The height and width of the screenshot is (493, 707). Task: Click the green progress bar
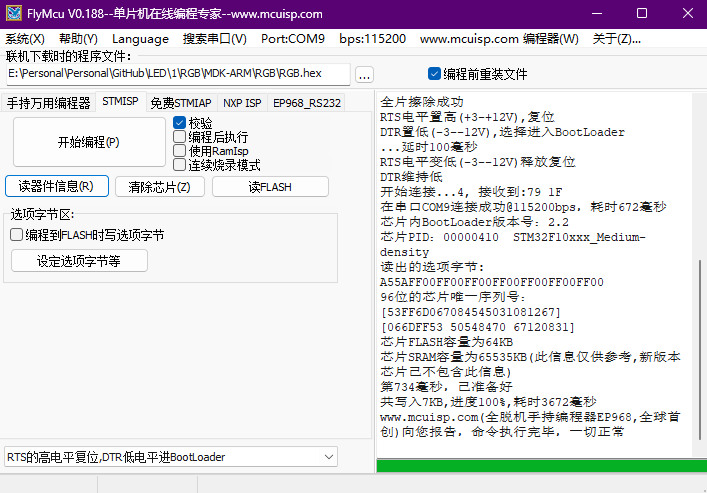pos(542,465)
